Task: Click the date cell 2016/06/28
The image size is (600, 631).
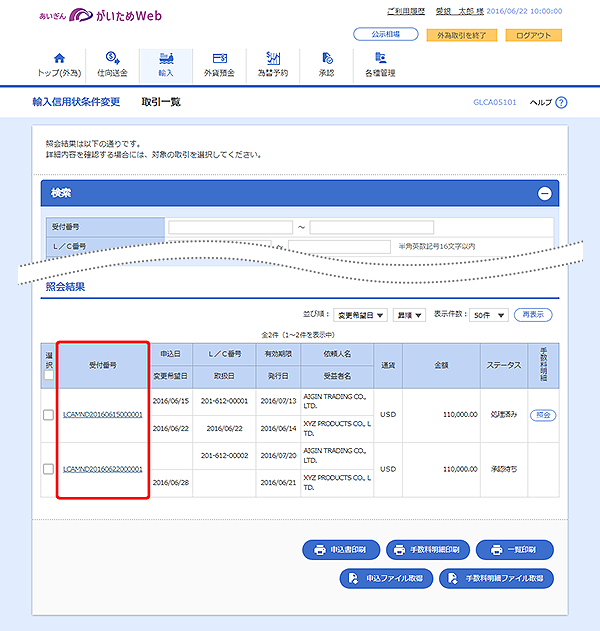Action: [x=171, y=483]
